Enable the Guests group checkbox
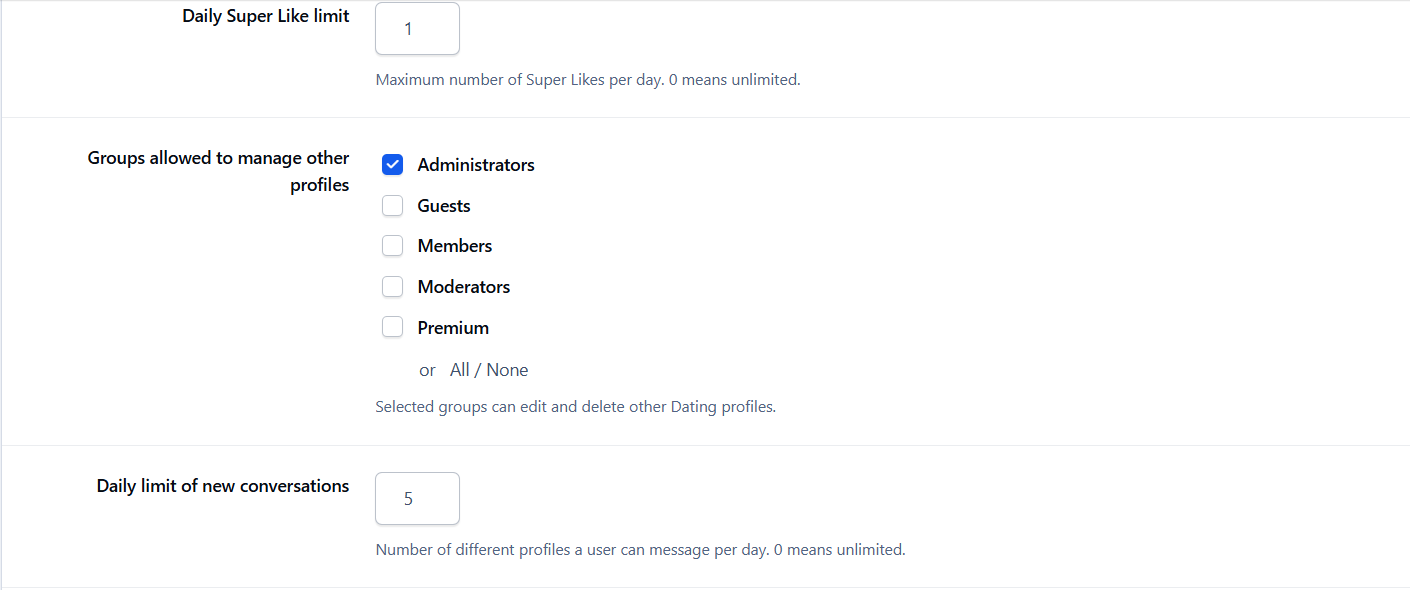This screenshot has height=590, width=1410. pyautogui.click(x=392, y=206)
